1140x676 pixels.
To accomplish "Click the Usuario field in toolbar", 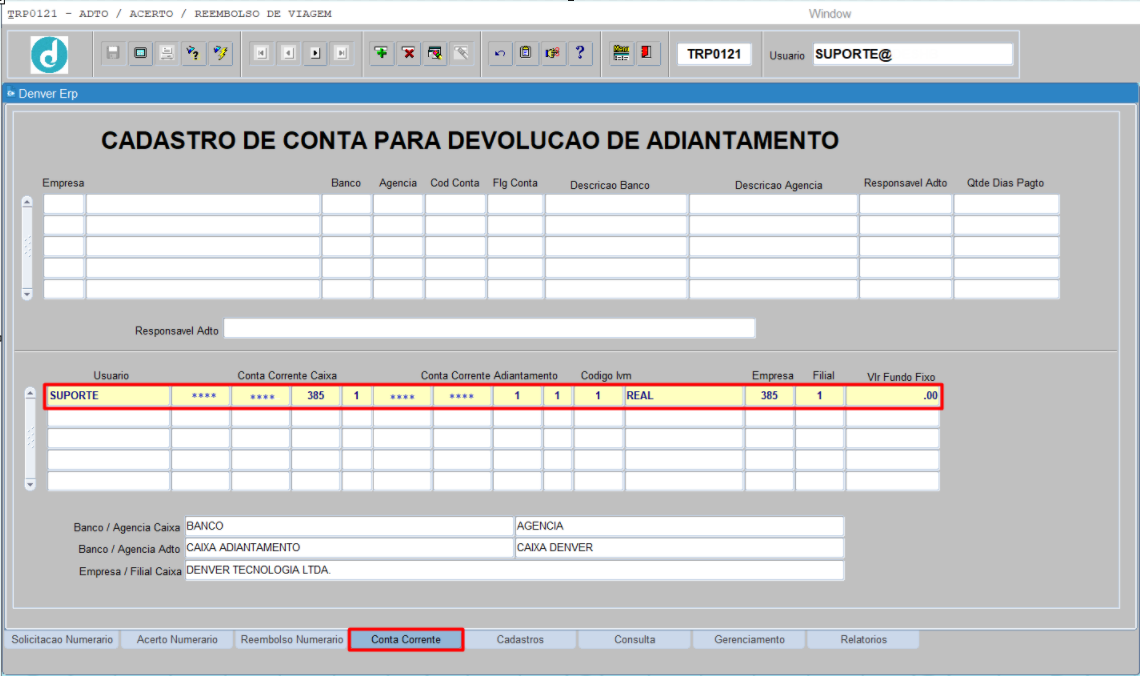I will coord(911,55).
